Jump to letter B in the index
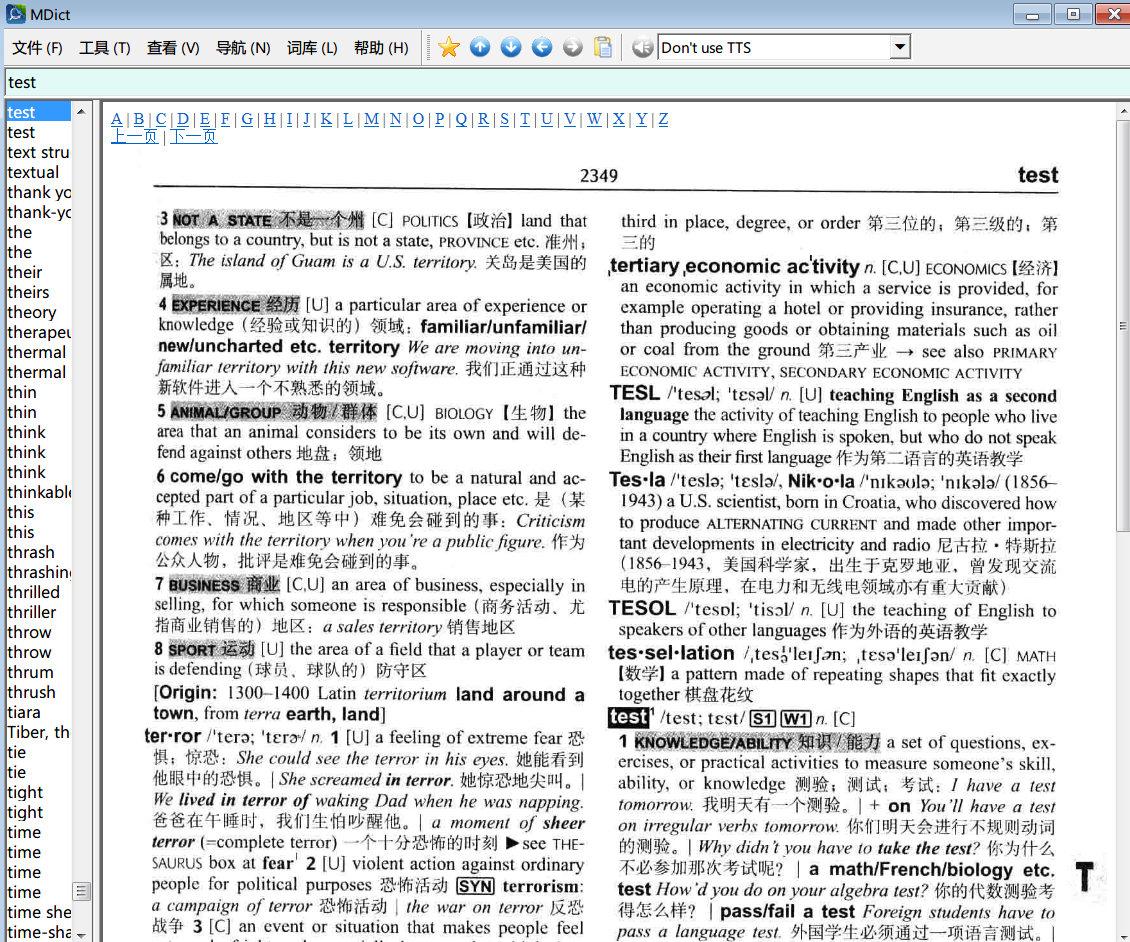The image size is (1130, 942). coord(139,119)
